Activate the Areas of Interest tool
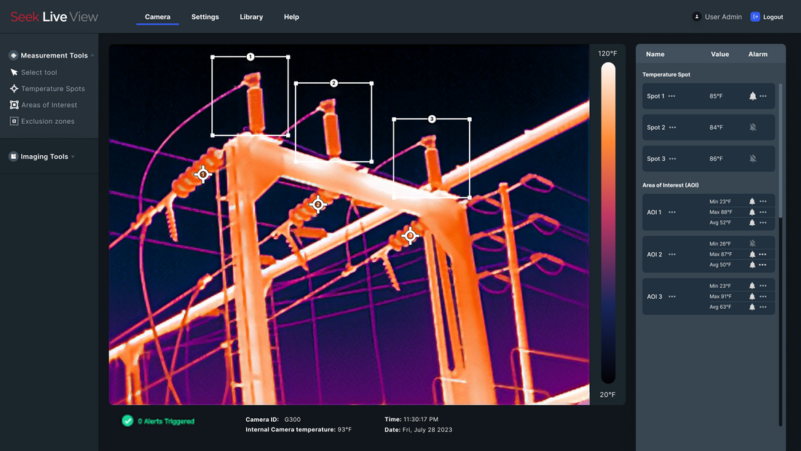 coord(48,105)
